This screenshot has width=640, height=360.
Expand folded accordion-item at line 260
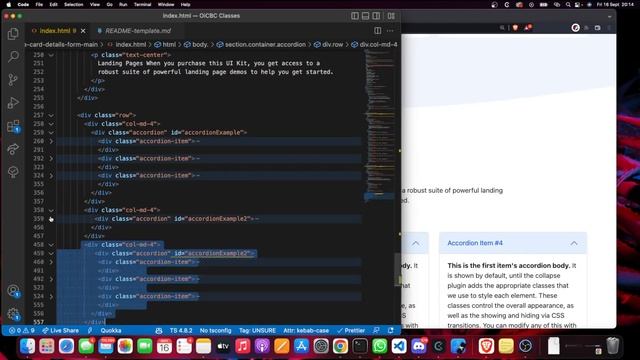click(51, 141)
